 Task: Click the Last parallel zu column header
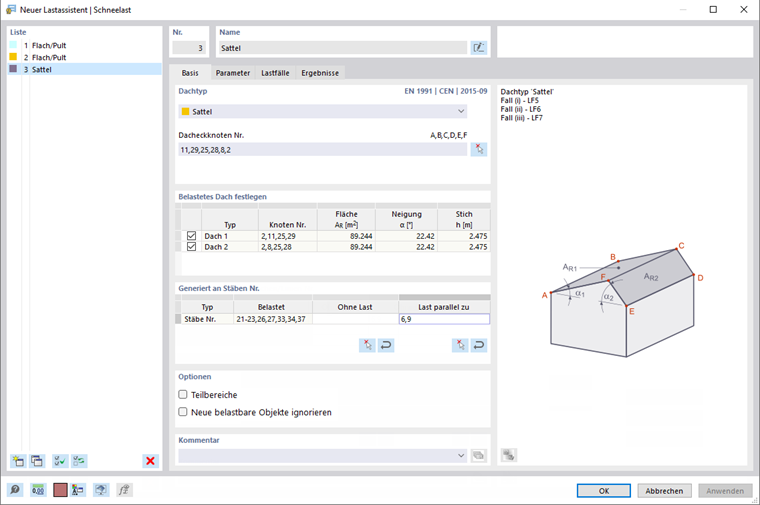point(444,307)
